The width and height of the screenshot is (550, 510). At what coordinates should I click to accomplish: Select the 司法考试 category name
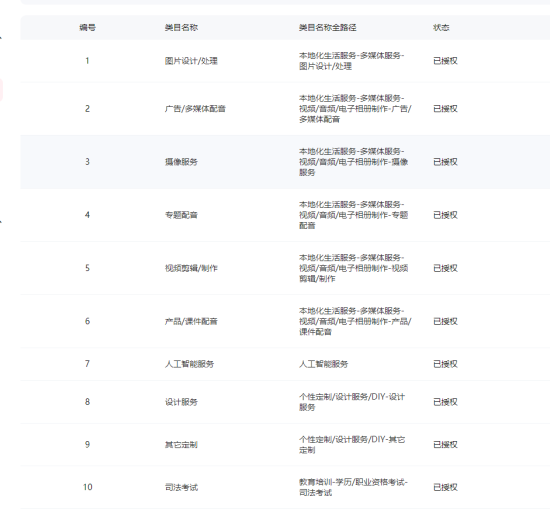(x=181, y=487)
